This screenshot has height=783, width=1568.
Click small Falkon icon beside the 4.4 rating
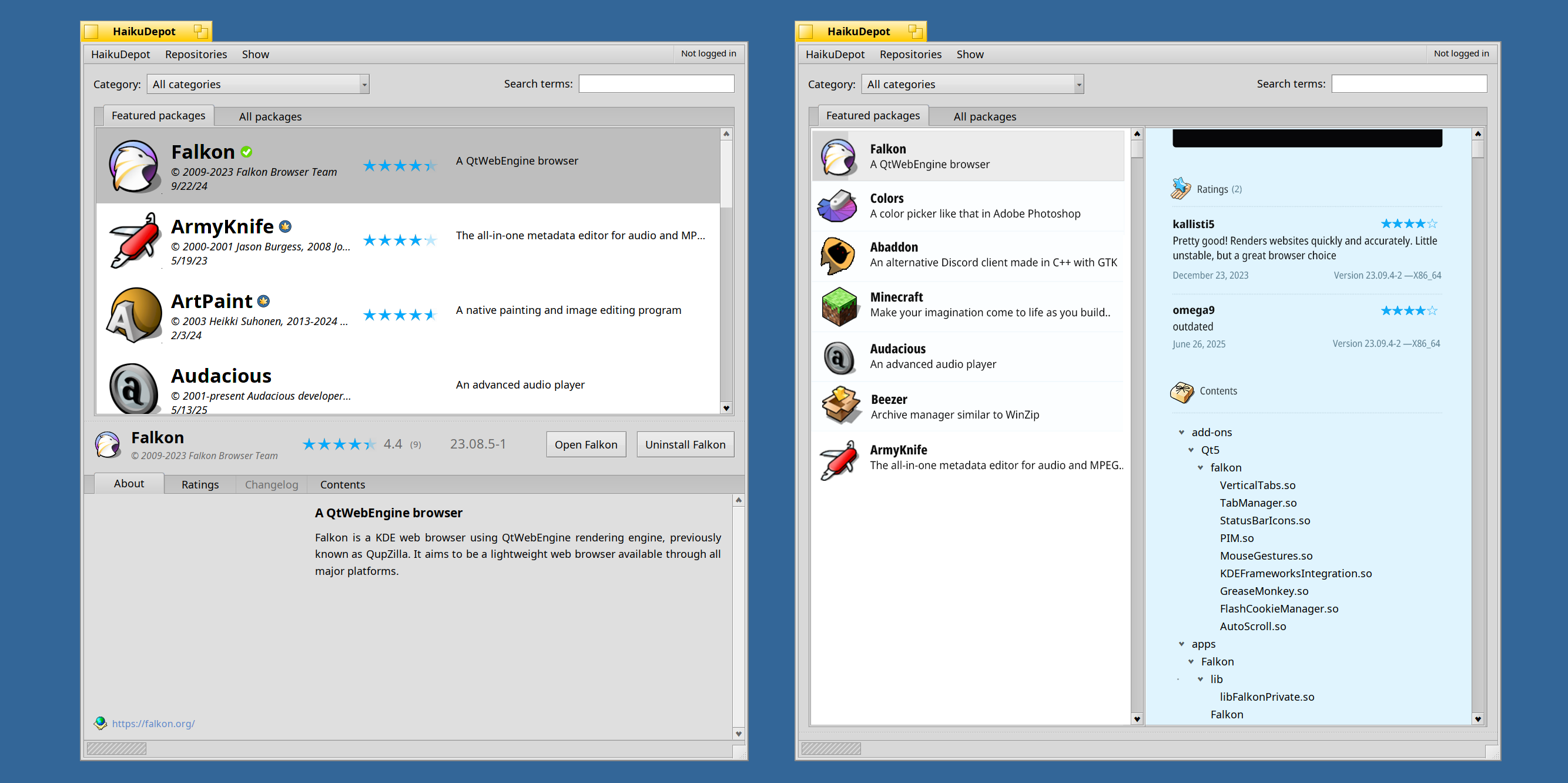[x=108, y=445]
